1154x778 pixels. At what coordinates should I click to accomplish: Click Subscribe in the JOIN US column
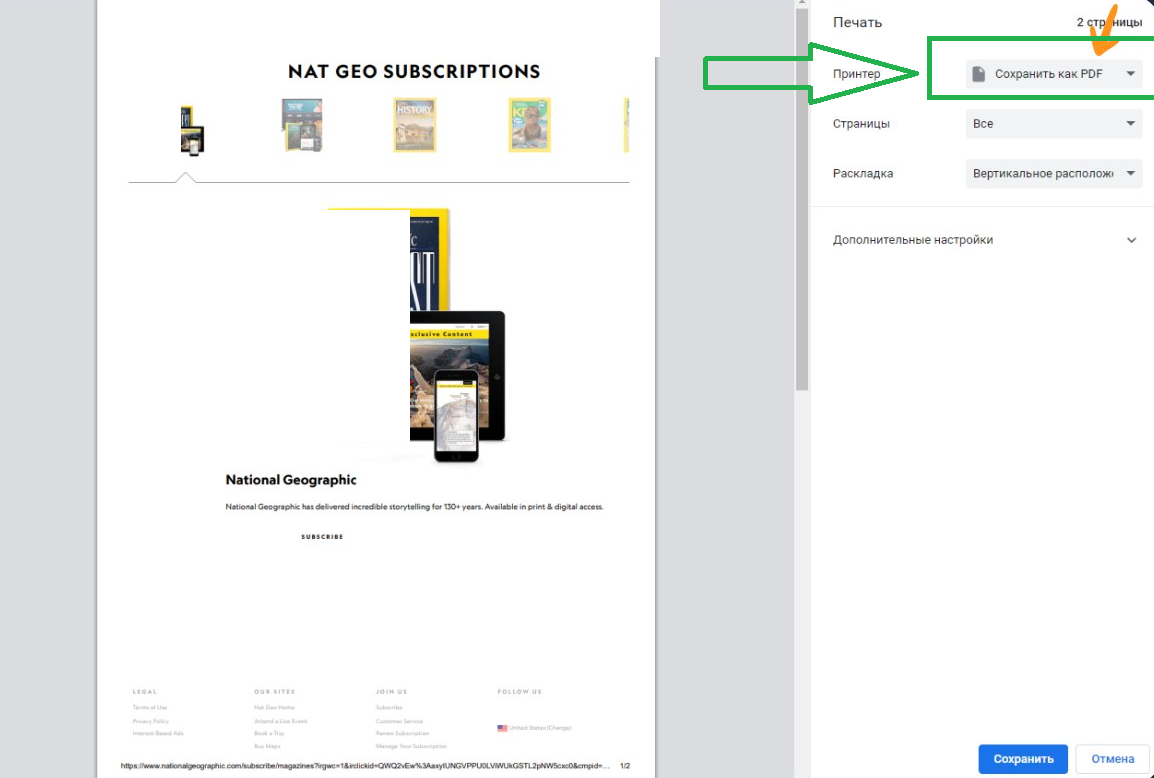pyautogui.click(x=389, y=707)
